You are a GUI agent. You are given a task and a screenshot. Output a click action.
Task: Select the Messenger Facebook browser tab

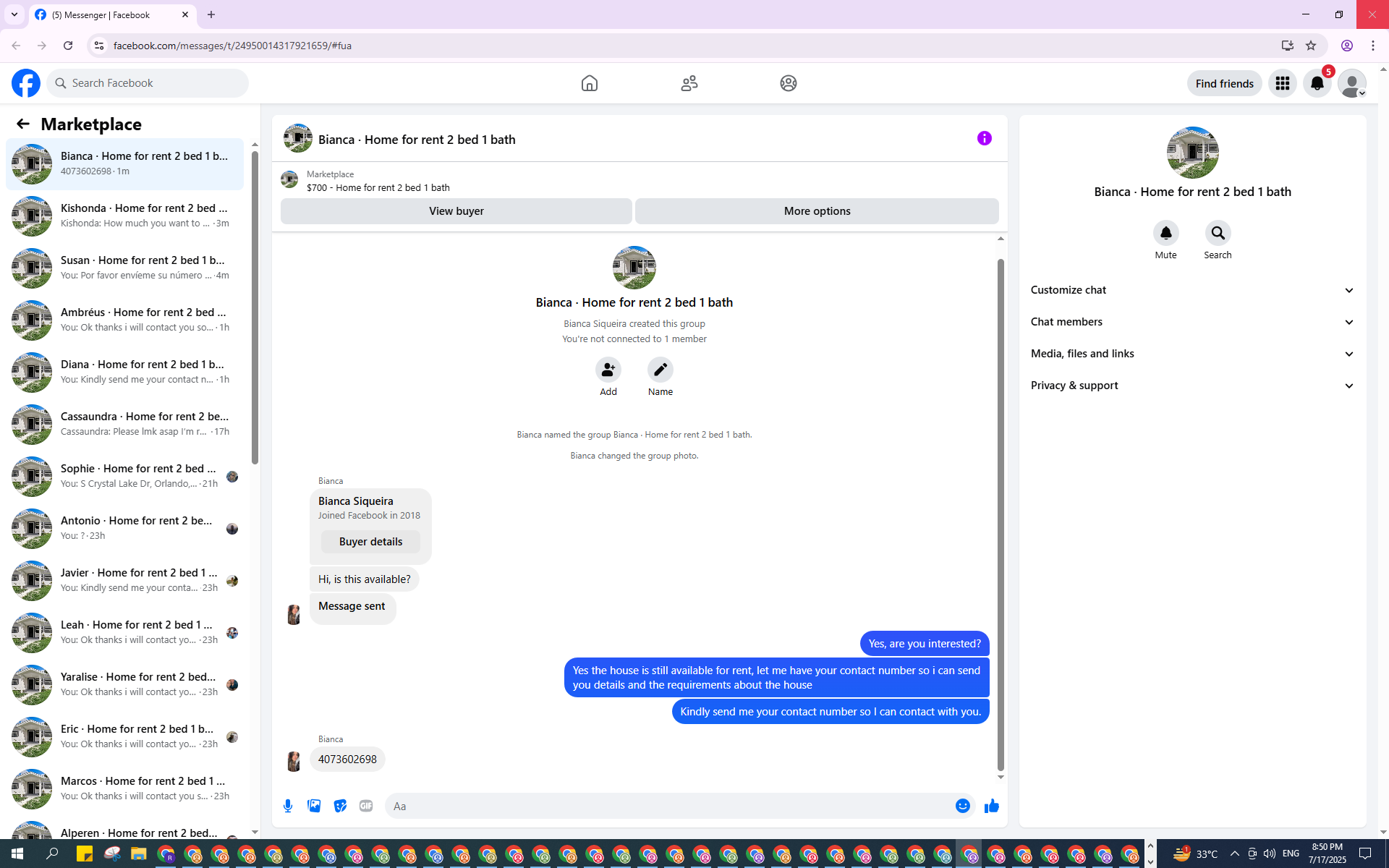click(x=112, y=14)
